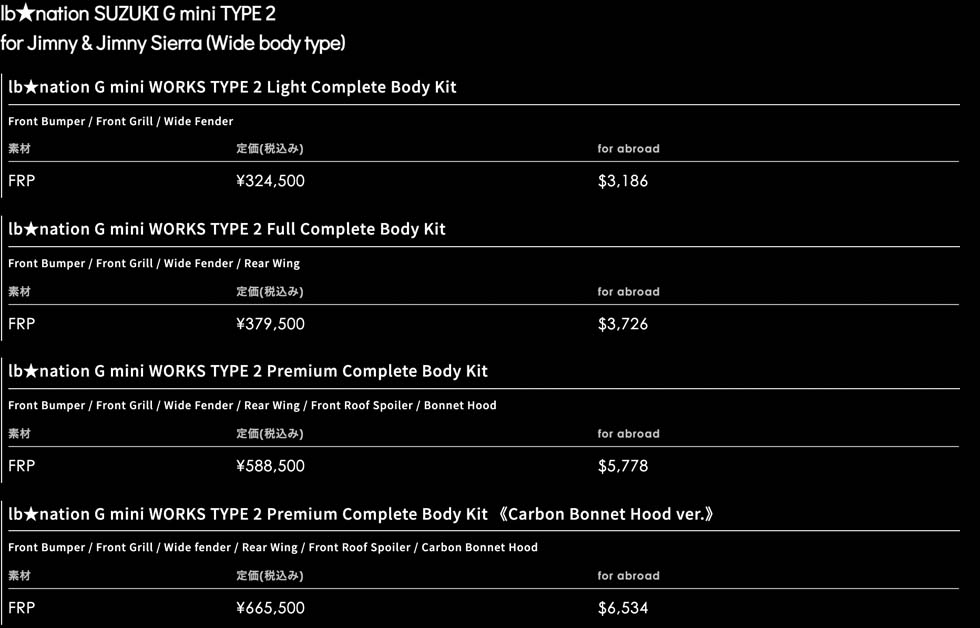Click the FRP material in the Light kit row
This screenshot has width=980, height=628.
point(21,181)
